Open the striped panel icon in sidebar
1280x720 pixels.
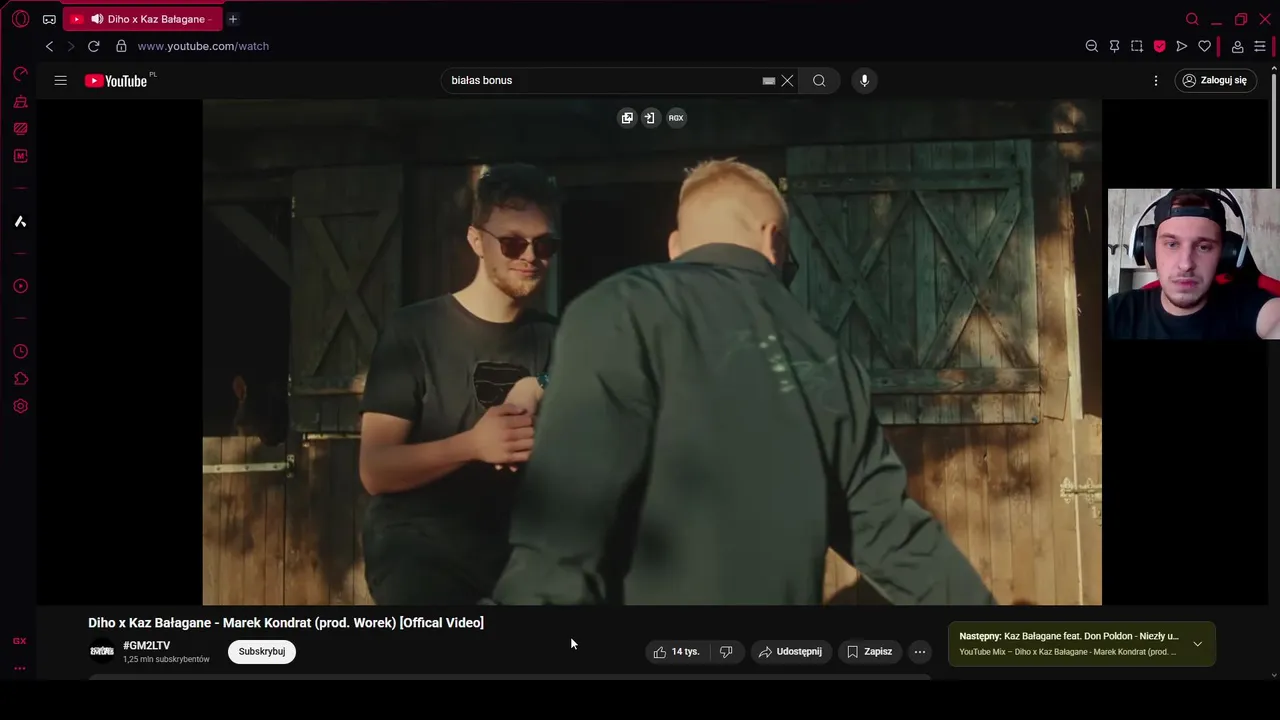click(20, 129)
